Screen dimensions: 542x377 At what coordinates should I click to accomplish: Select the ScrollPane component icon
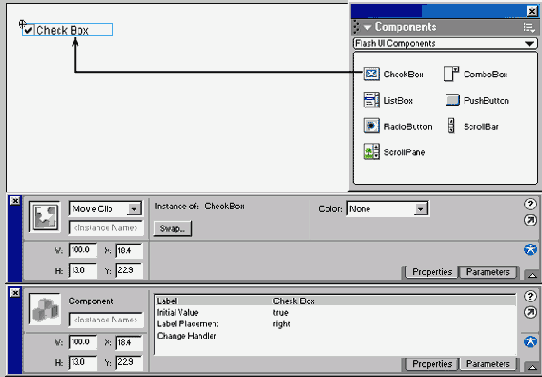coord(372,152)
